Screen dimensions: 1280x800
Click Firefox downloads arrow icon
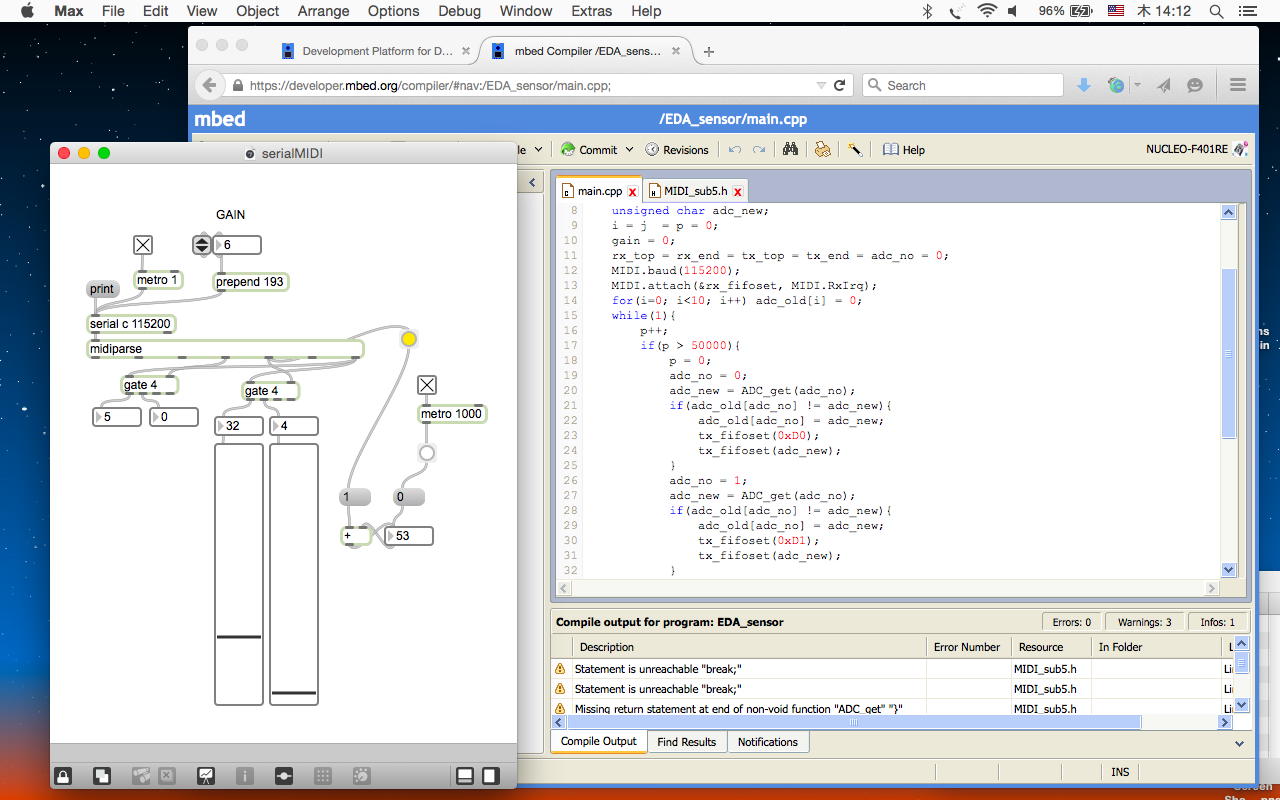1083,85
